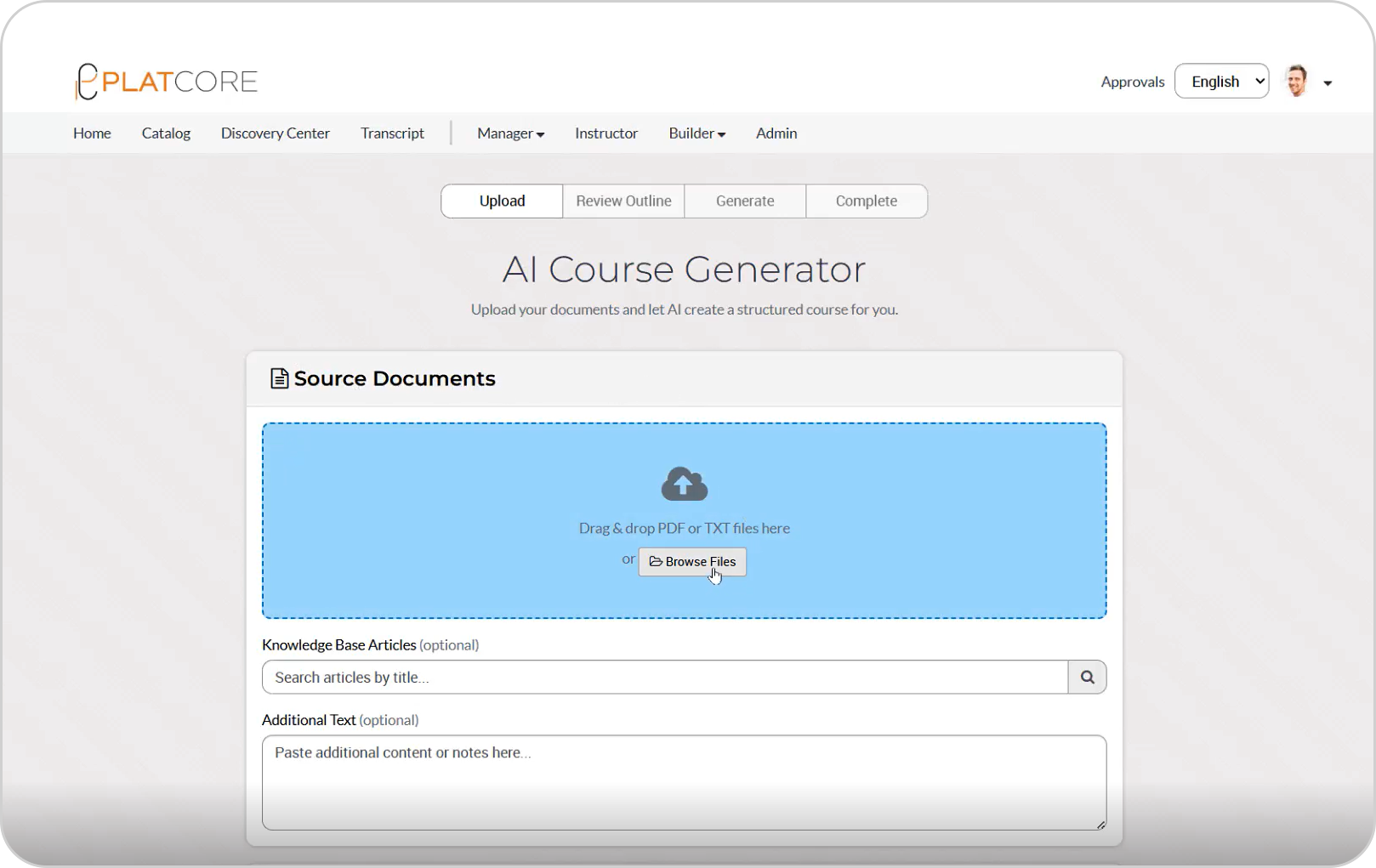Open the user profile avatar picture
This screenshot has width=1376, height=868.
click(x=1294, y=81)
